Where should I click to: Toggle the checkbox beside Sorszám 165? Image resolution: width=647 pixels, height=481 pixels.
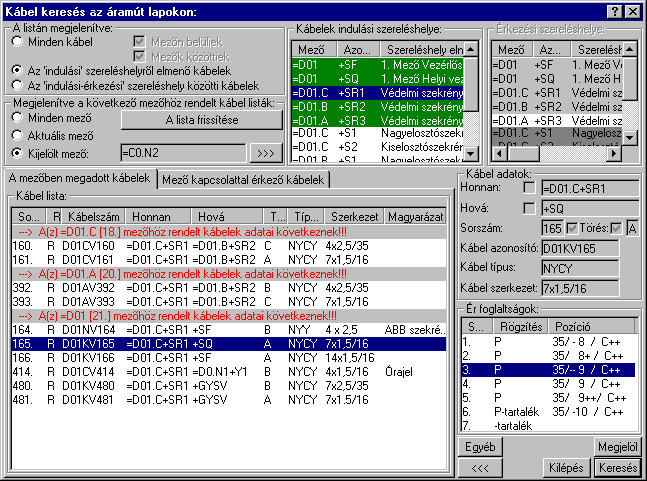point(572,228)
